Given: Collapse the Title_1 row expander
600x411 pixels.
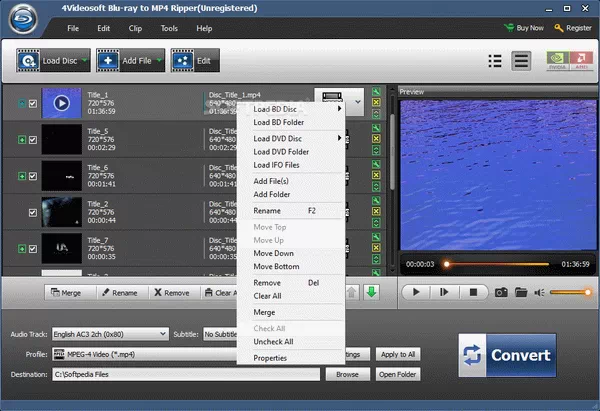Looking at the screenshot, I should coord(22,103).
